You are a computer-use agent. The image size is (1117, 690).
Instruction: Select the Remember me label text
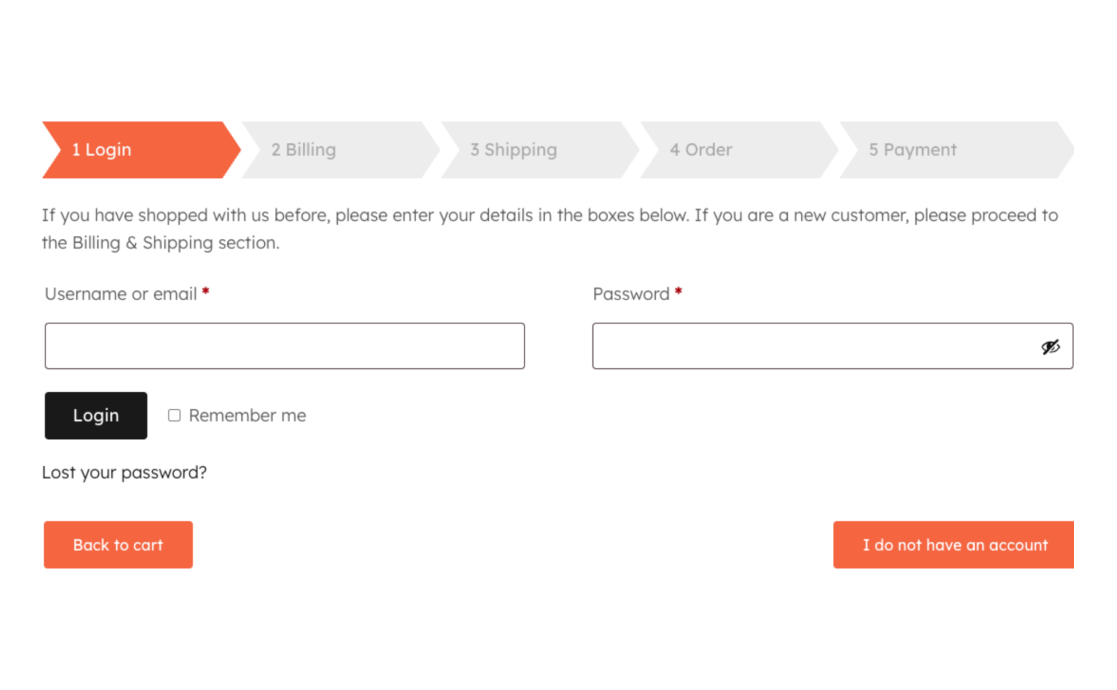pyautogui.click(x=246, y=415)
